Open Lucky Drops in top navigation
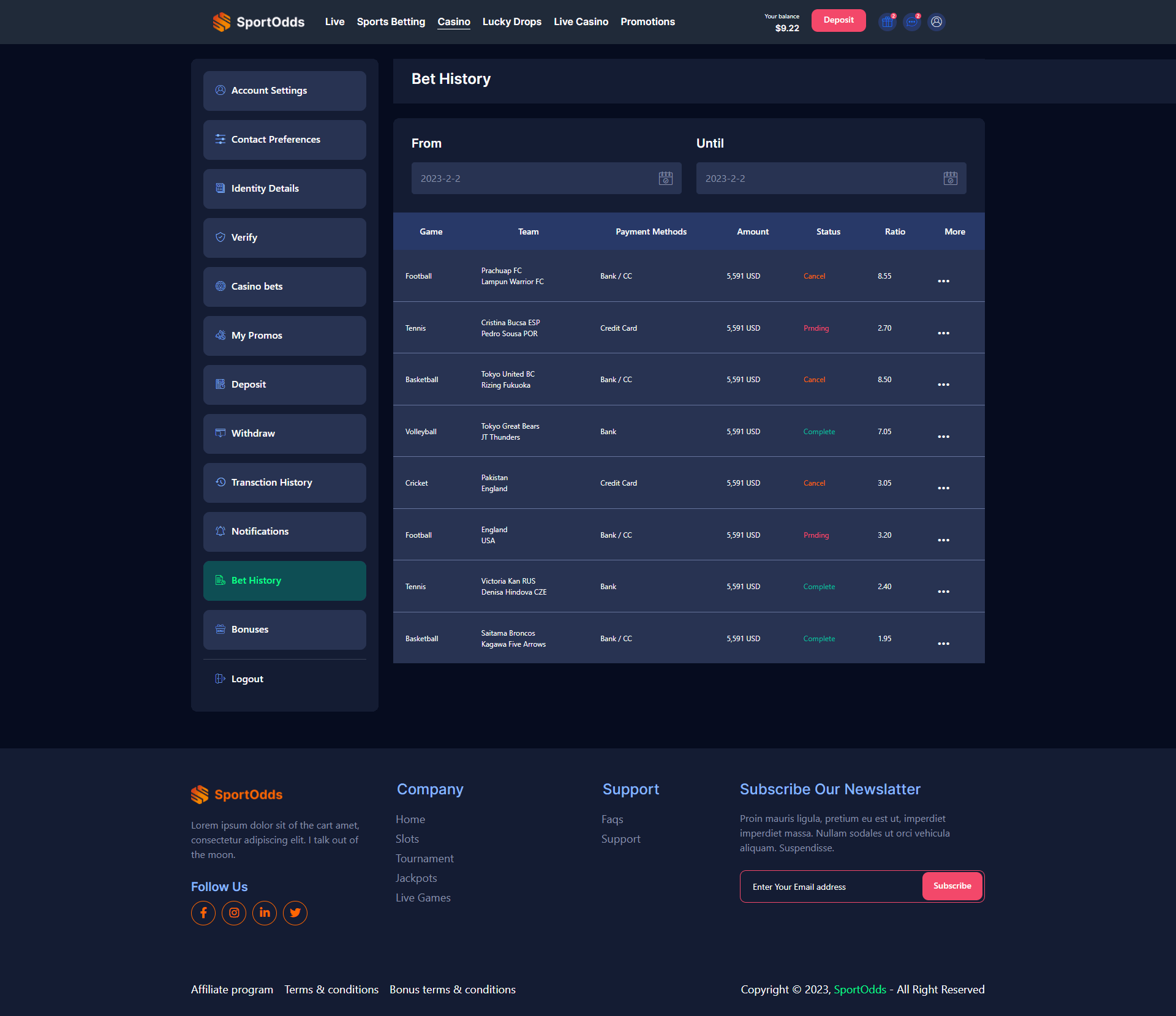Image resolution: width=1176 pixels, height=1016 pixels. 512,22
